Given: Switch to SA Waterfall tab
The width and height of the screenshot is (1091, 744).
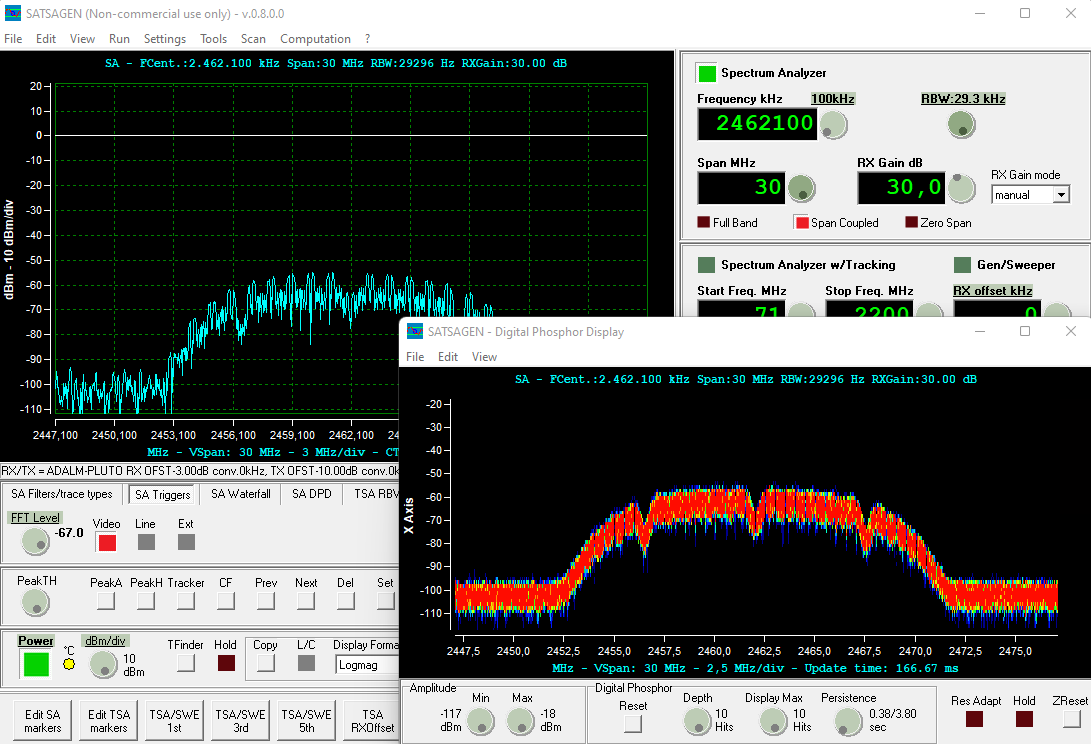Looking at the screenshot, I should pos(241,494).
